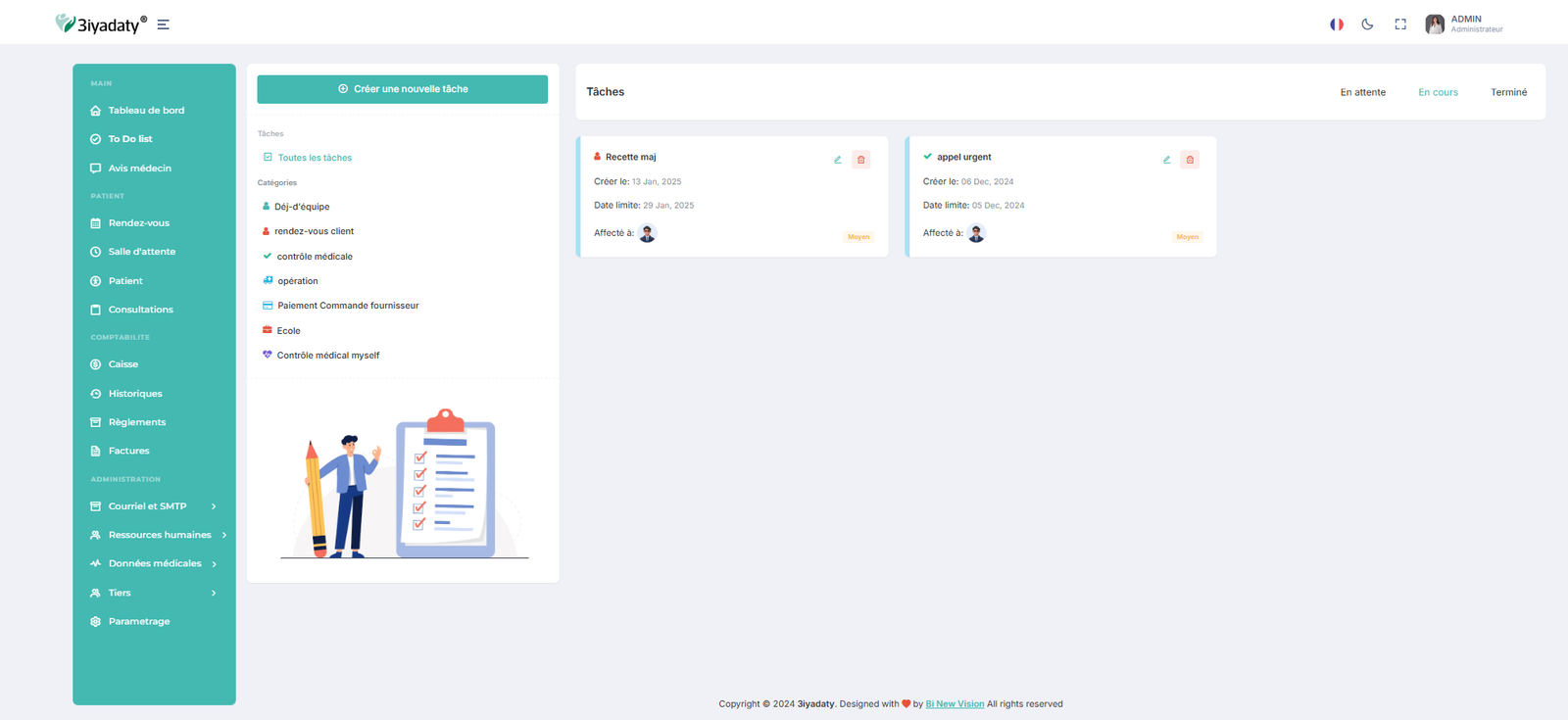Click the assigned user avatar on Recette maj

647,233
